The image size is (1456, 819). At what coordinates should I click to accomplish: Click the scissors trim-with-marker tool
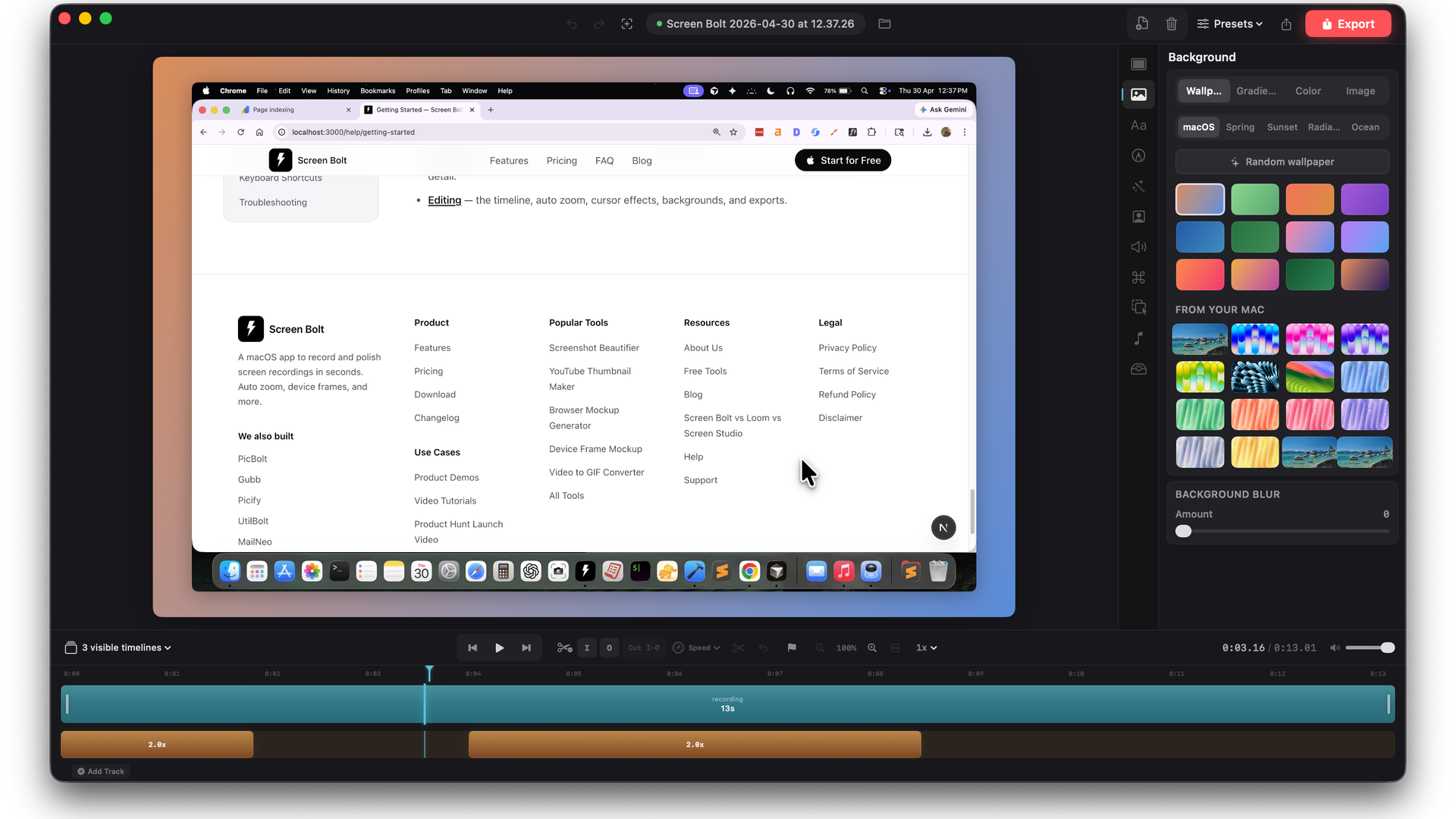565,648
